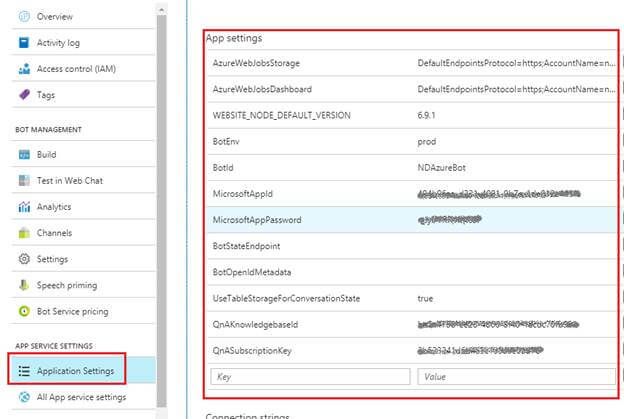This screenshot has height=419, width=624.
Task: Select the Channels cube icon
Action: 24,233
